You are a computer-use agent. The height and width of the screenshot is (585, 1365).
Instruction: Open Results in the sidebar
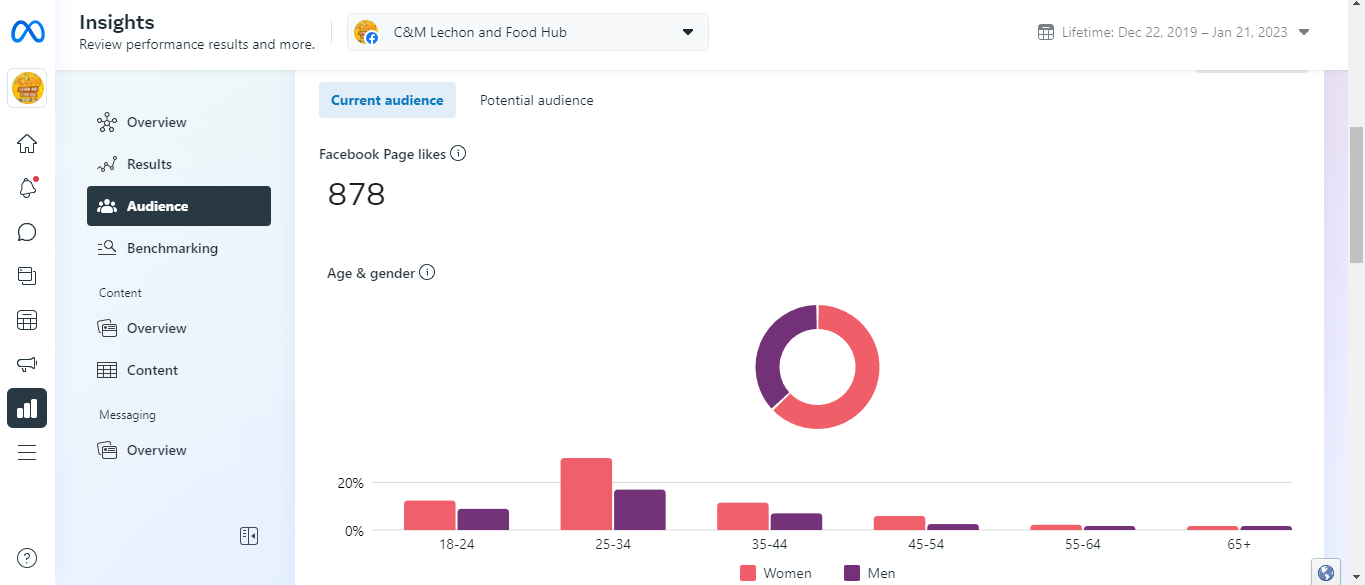(149, 164)
